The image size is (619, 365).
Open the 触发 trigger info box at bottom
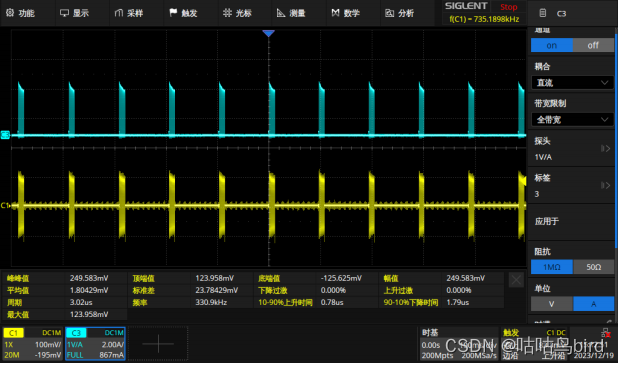(x=535, y=344)
